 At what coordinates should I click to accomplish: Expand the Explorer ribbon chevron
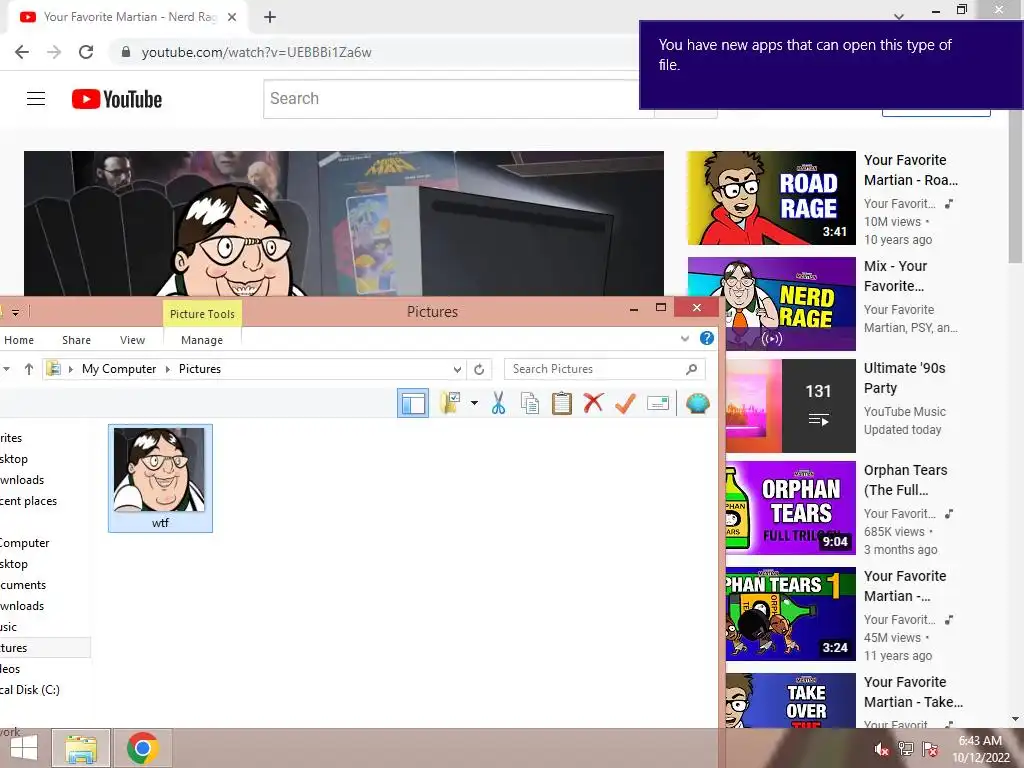tap(684, 338)
